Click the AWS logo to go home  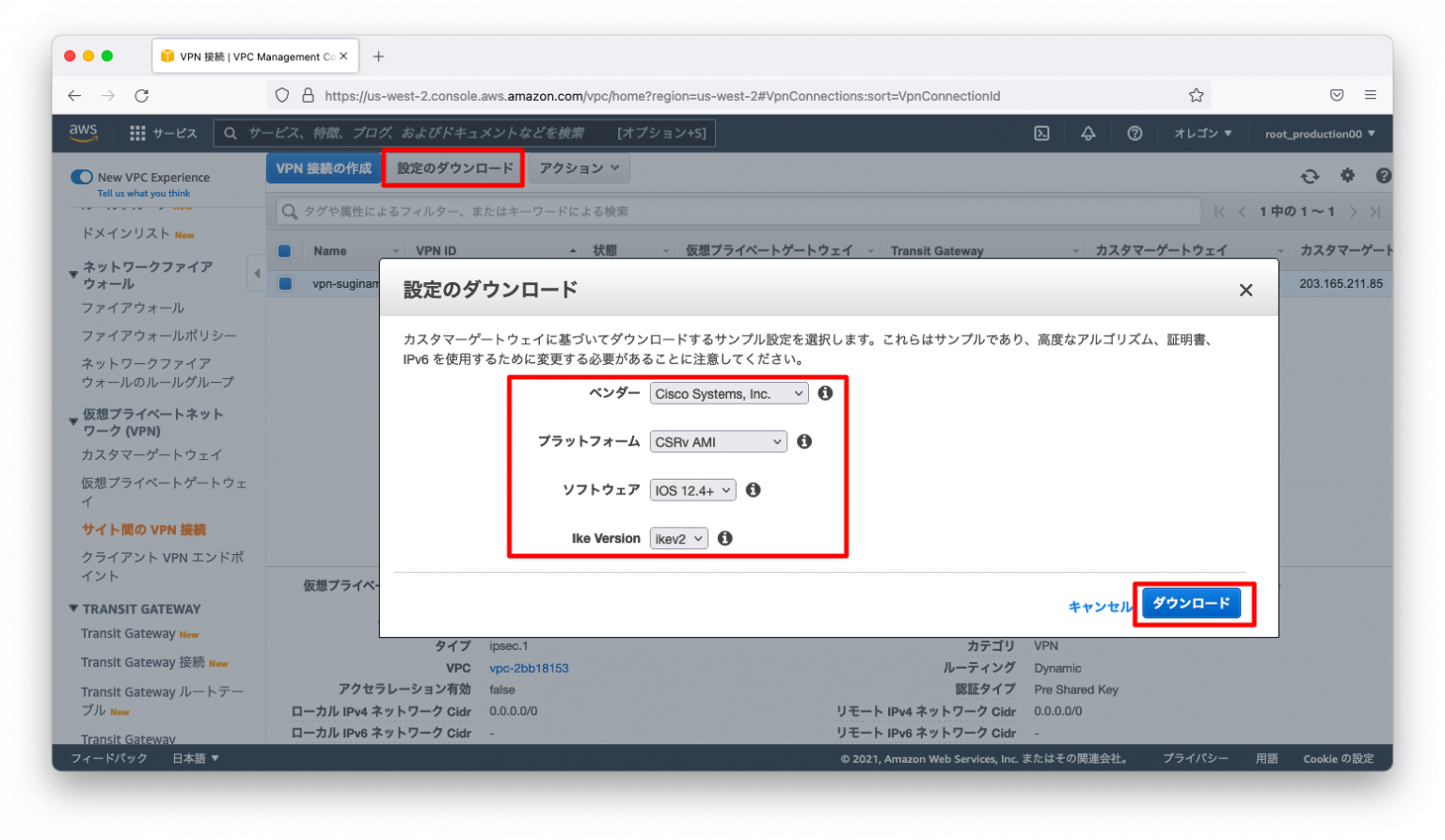click(x=83, y=133)
